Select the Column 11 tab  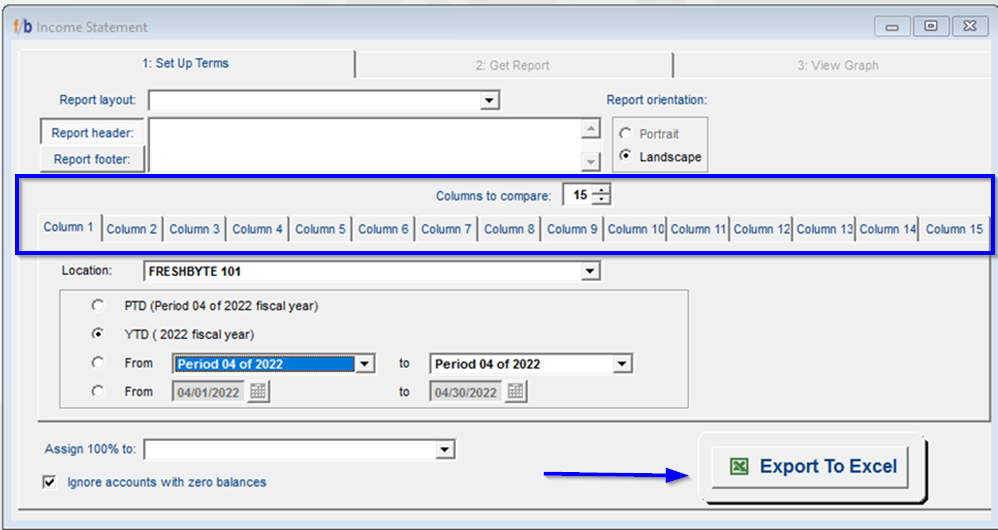(699, 229)
